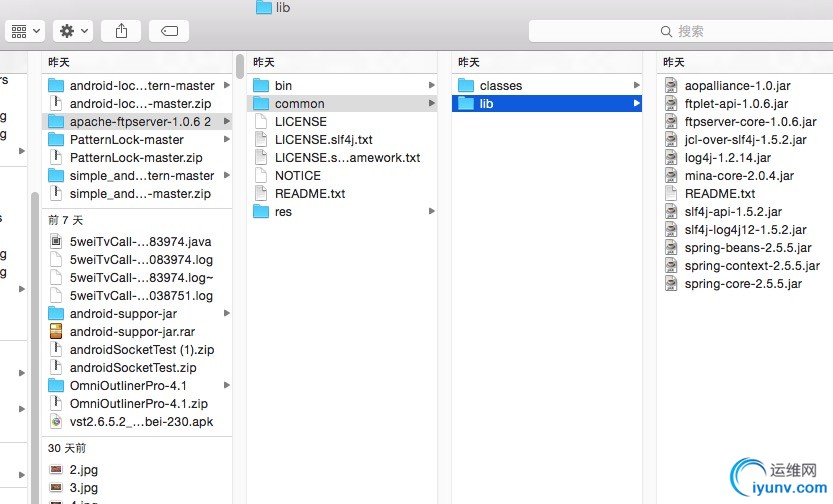Select spring-core-2.5.5.jar file
The width and height of the screenshot is (833, 504).
click(745, 284)
